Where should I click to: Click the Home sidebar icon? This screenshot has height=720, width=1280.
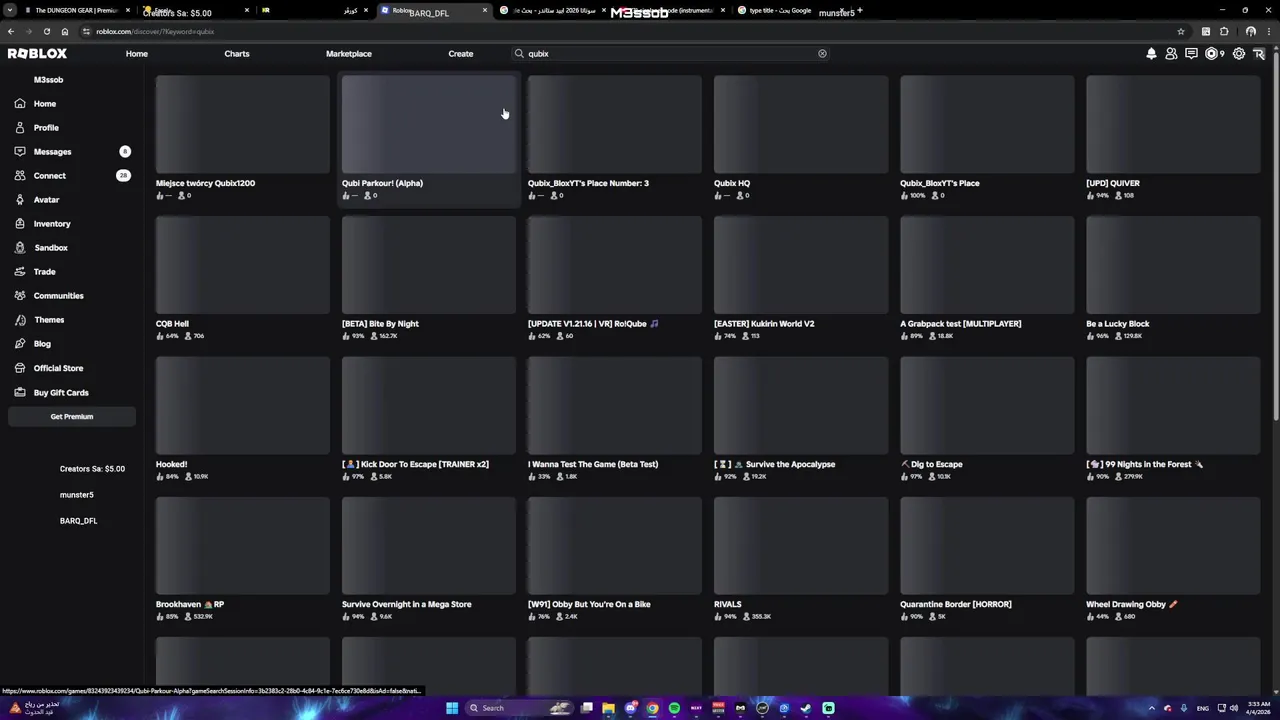pos(20,104)
